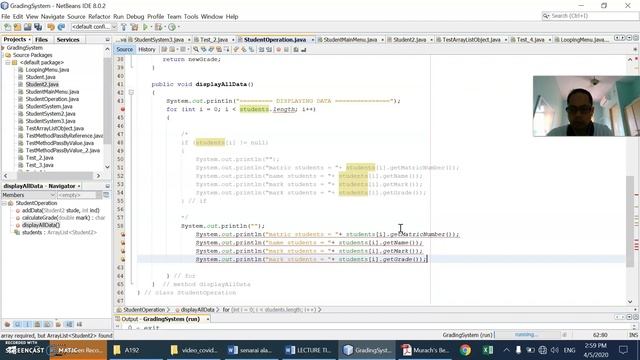640x360 pixels.
Task: Switch to the StudentMainMenu.java tab
Action: coord(350,40)
